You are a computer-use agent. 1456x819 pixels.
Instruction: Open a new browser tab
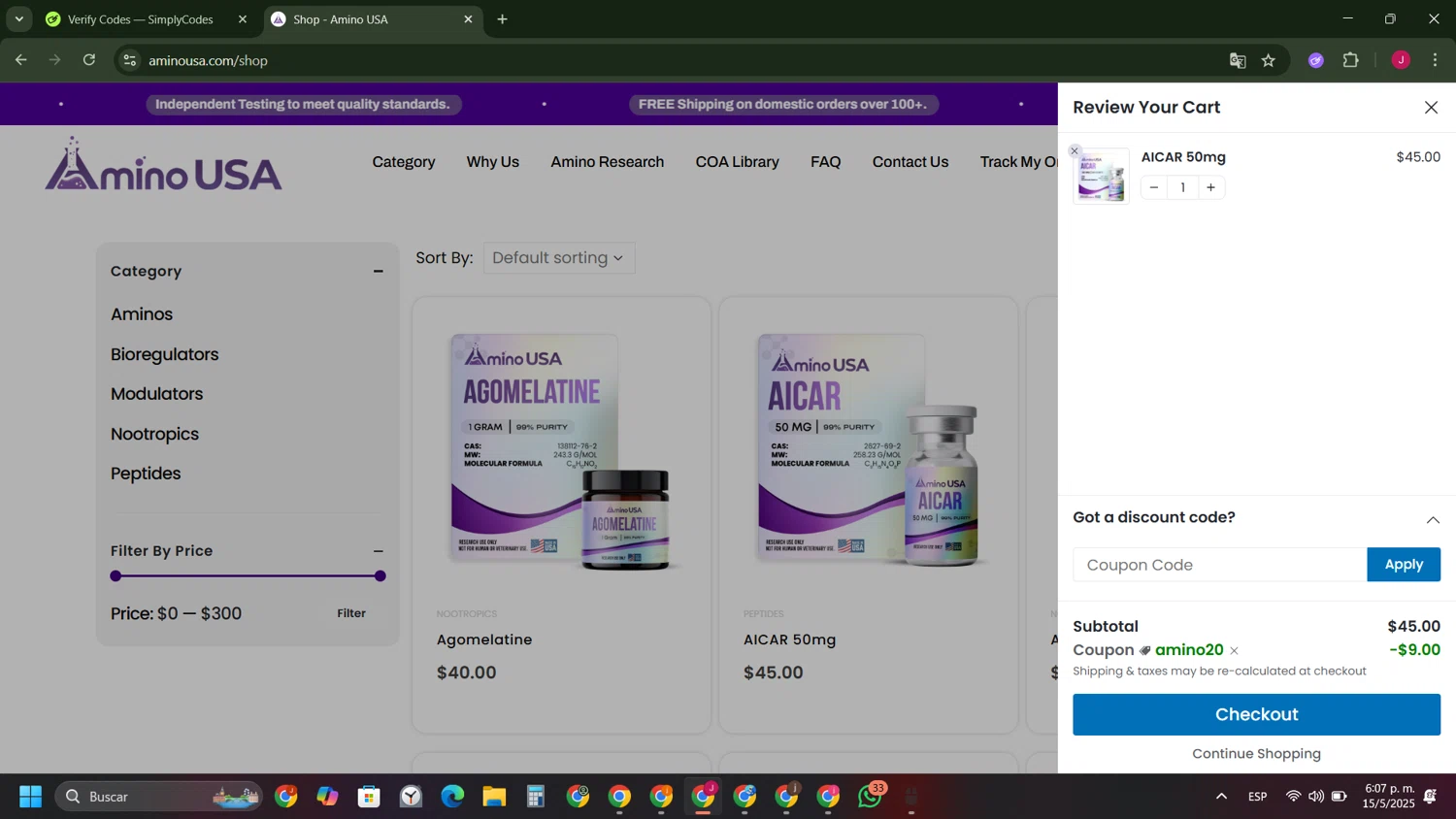pyautogui.click(x=502, y=19)
